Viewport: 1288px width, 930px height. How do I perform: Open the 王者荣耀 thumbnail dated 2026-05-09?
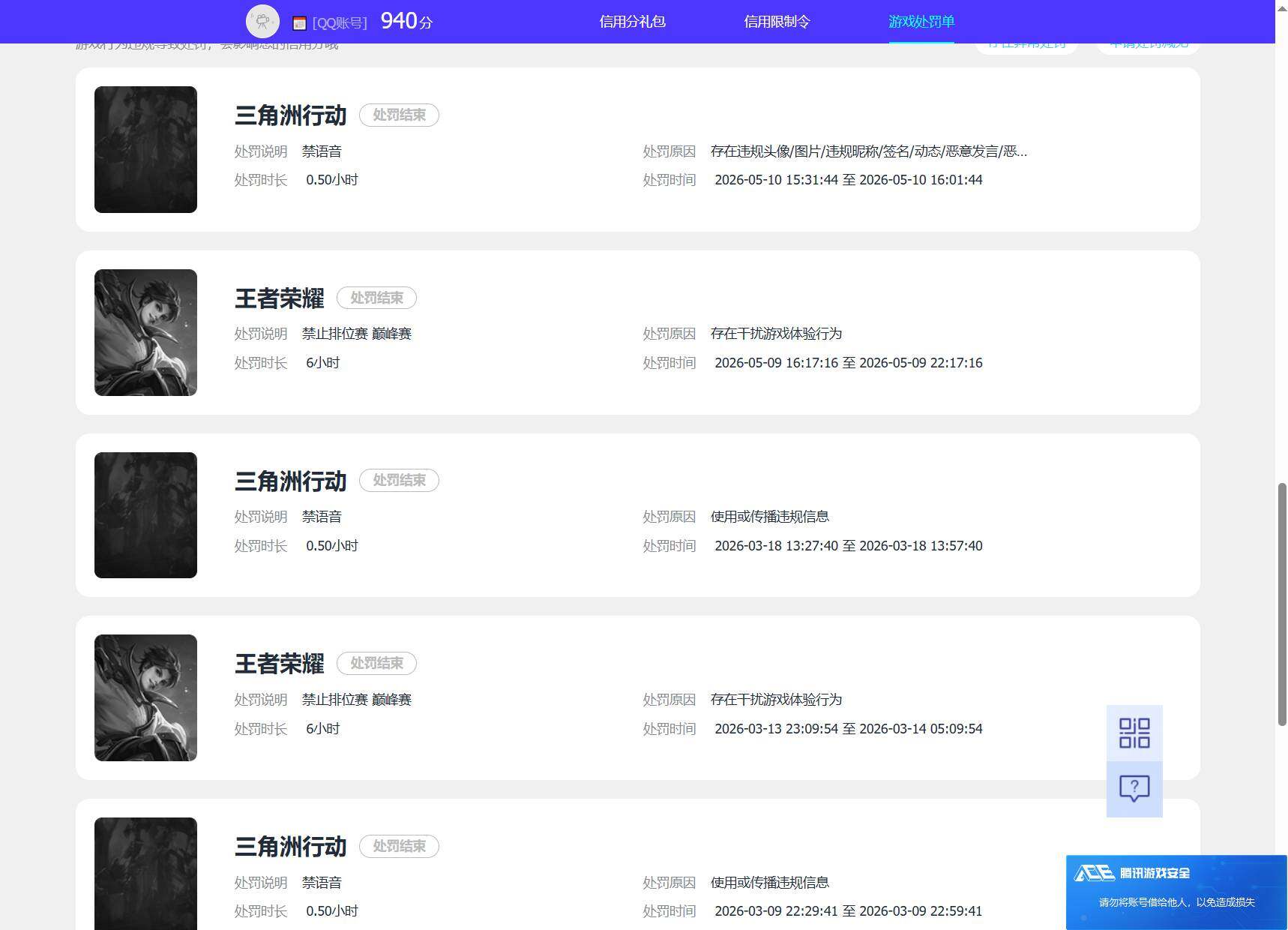coord(145,332)
